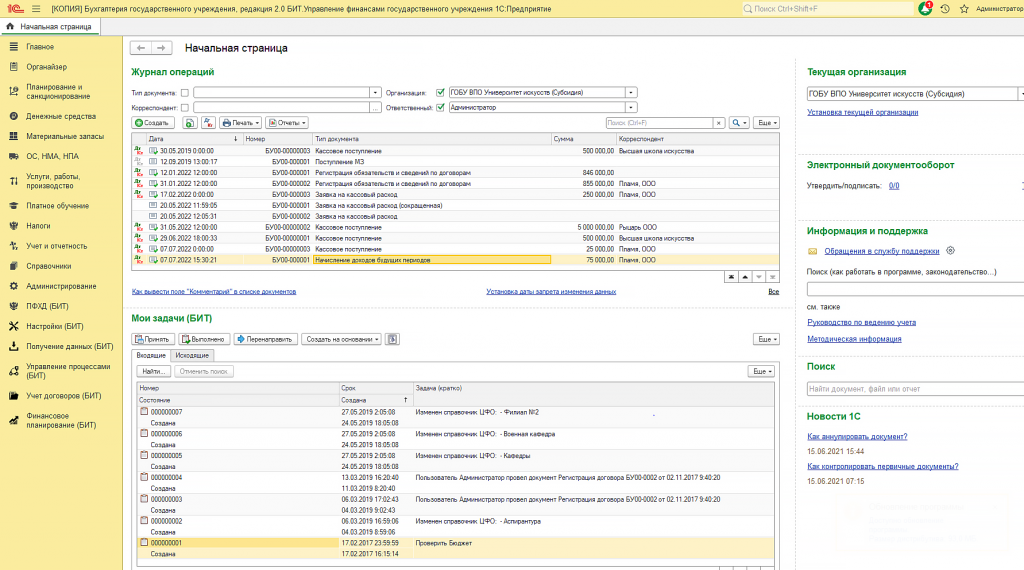Open Еще menu in Мои задачи toolbar

coord(766,340)
